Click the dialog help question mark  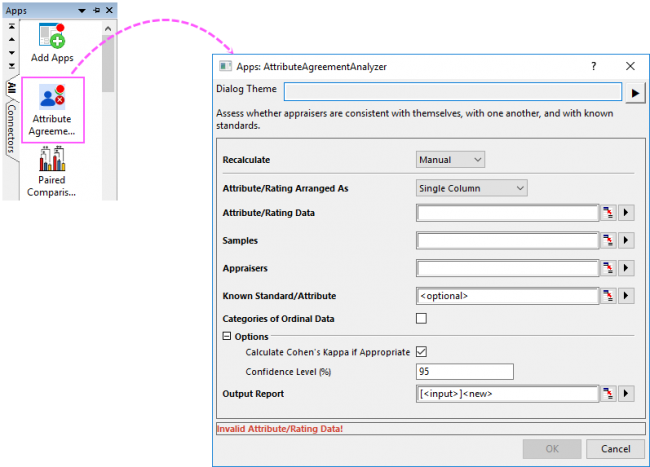[x=594, y=66]
